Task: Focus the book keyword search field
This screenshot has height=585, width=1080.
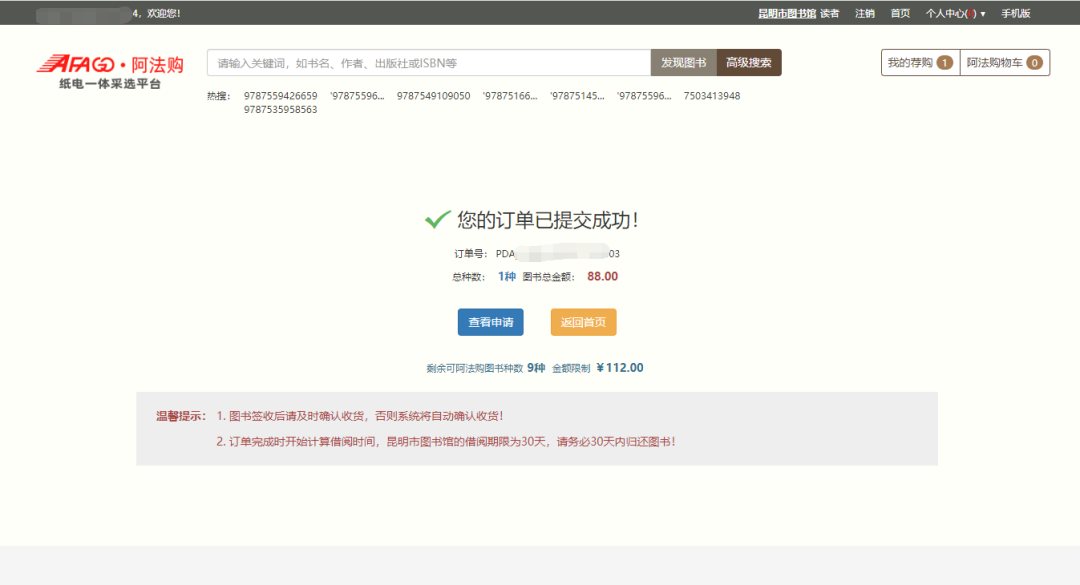Action: point(428,63)
